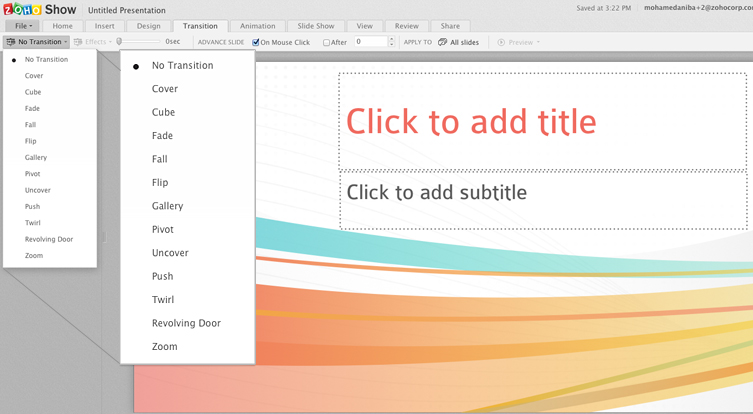The height and width of the screenshot is (414, 753).
Task: Expand the Preview dropdown arrow
Action: [538, 42]
